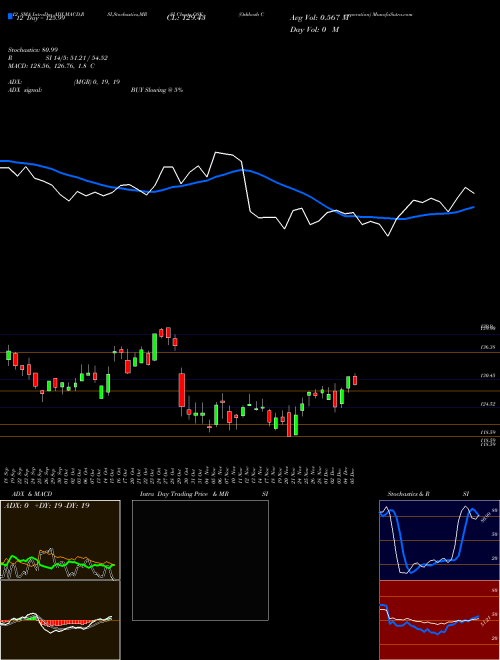Click the RSI chart with the red background

point(439,620)
